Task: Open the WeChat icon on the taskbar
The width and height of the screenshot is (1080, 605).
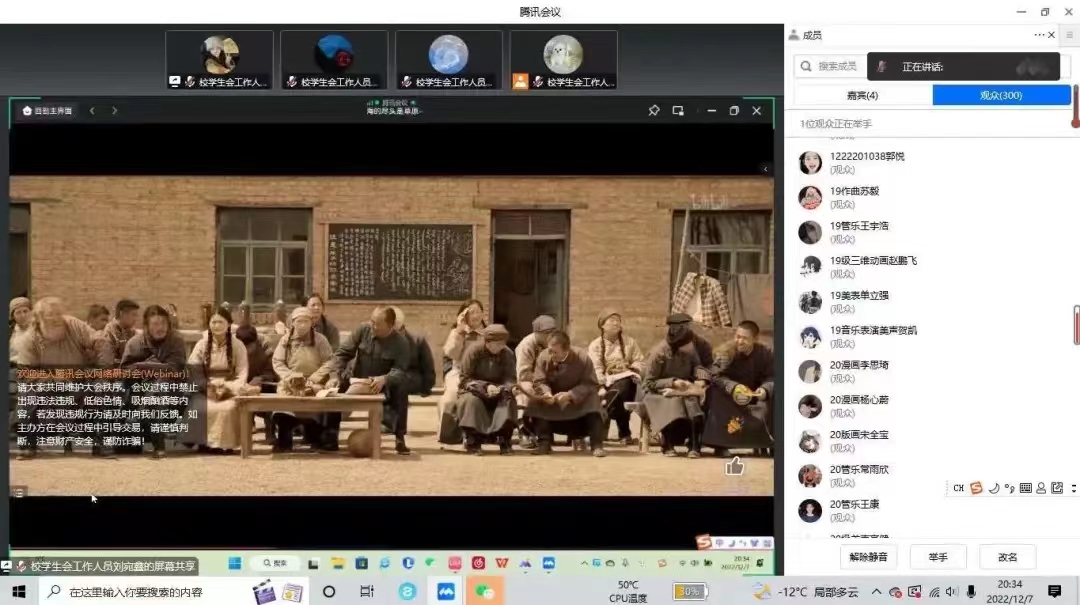Action: tap(484, 592)
